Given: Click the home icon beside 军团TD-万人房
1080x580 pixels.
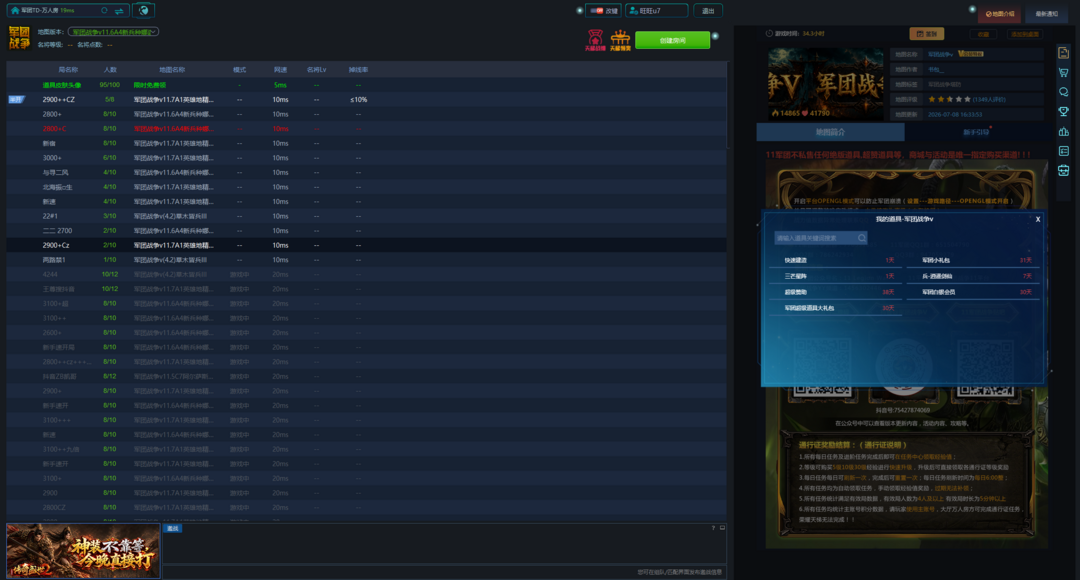Looking at the screenshot, I should [x=14, y=10].
